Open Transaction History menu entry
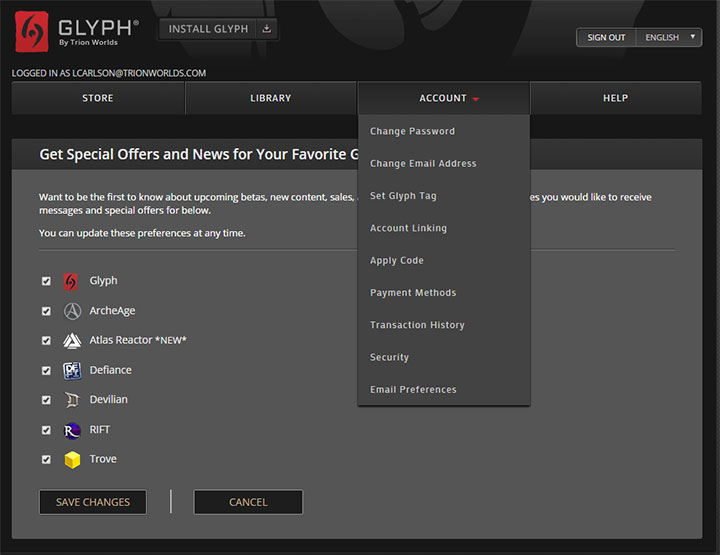The width and height of the screenshot is (720, 555). 417,325
